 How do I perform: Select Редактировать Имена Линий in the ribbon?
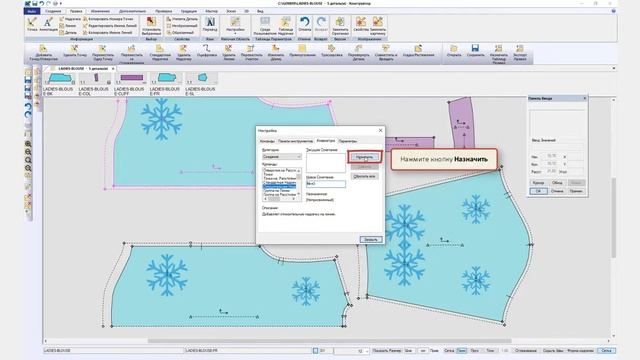pyautogui.click(x=109, y=26)
